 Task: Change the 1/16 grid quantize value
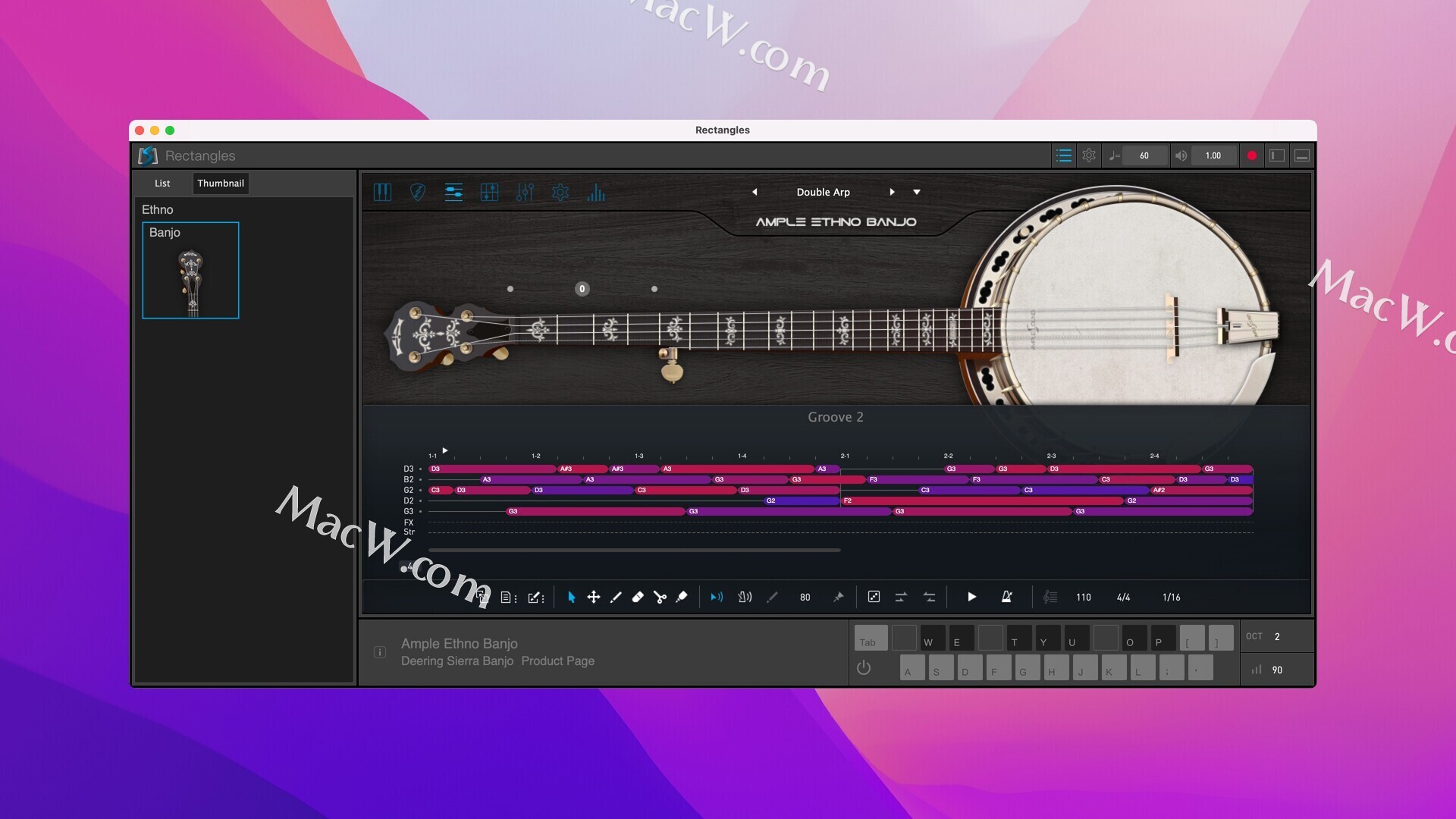pyautogui.click(x=1171, y=598)
